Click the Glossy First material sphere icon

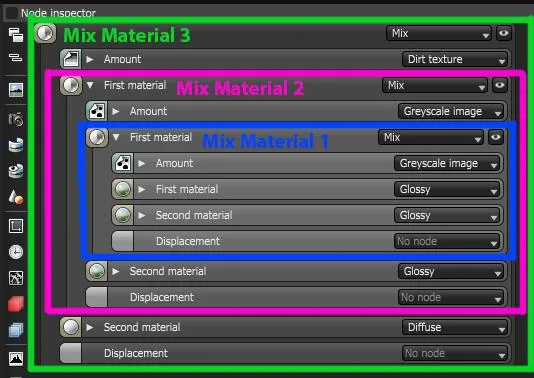[x=123, y=189]
